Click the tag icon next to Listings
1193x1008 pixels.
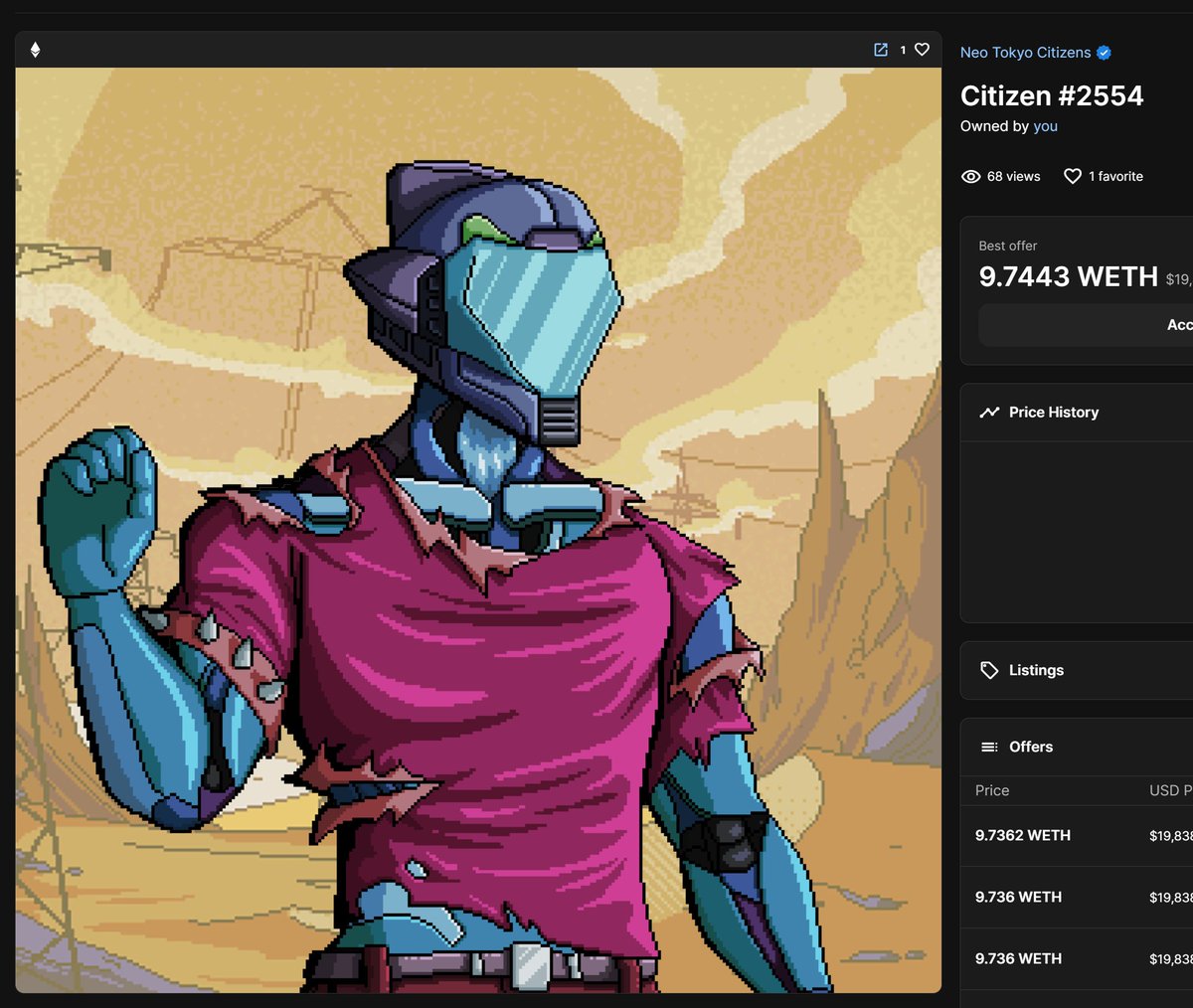click(989, 671)
